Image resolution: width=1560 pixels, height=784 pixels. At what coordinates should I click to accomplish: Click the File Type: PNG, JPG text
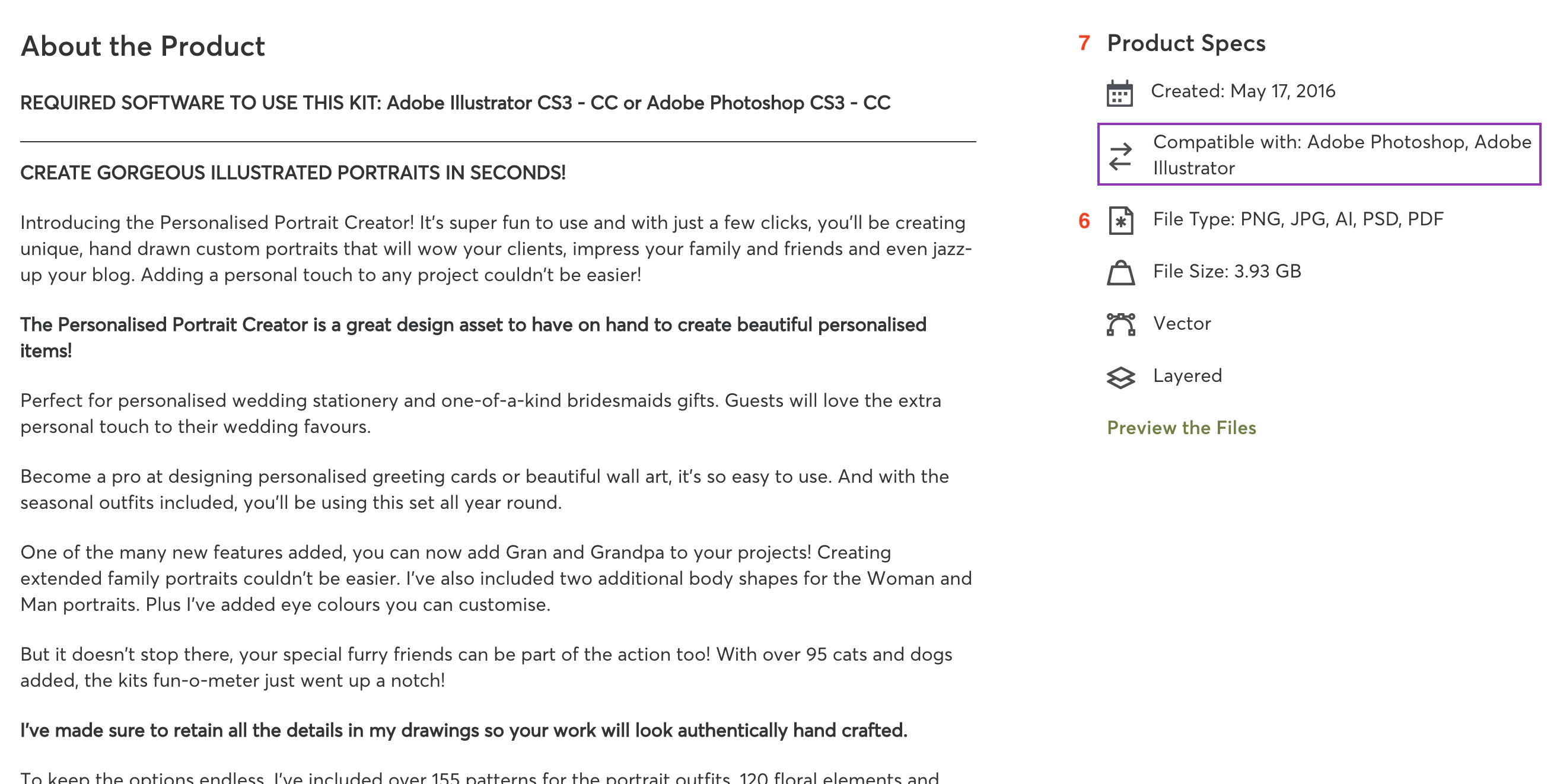pyautogui.click(x=1298, y=219)
